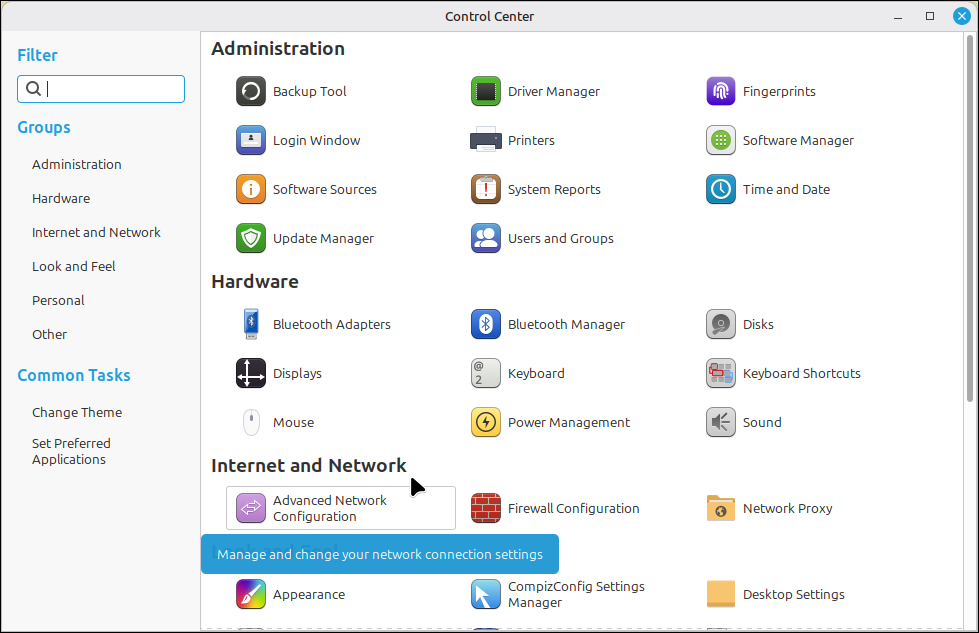Open Fingerprints settings icon

click(x=721, y=91)
